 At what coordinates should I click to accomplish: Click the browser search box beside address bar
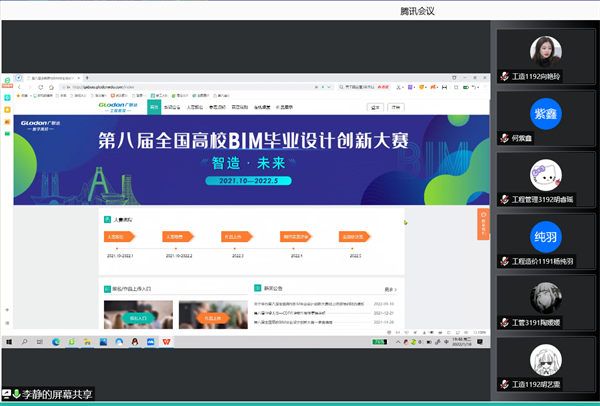pos(364,87)
